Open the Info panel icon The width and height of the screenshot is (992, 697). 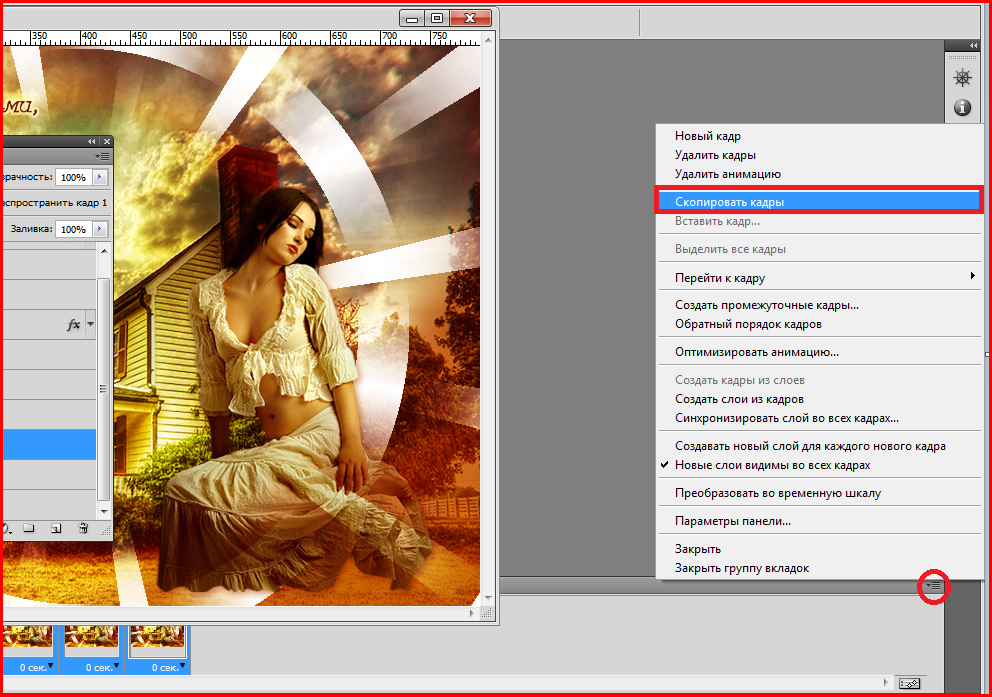[x=962, y=108]
